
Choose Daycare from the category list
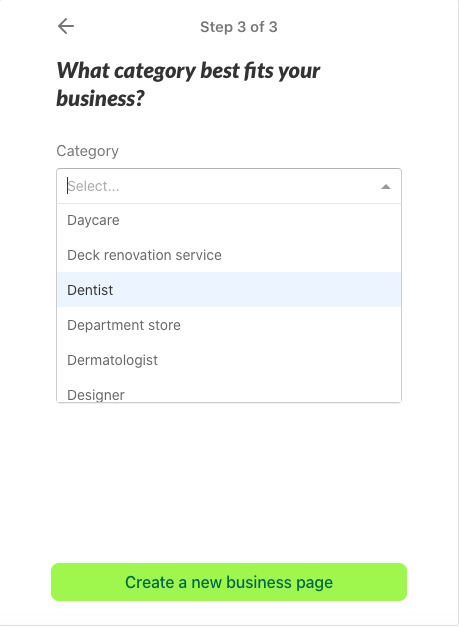(229, 220)
